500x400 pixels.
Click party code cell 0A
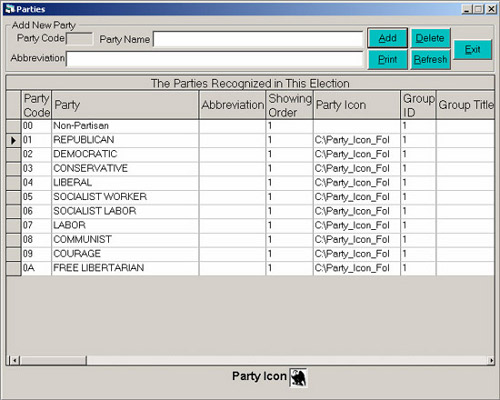(36, 268)
